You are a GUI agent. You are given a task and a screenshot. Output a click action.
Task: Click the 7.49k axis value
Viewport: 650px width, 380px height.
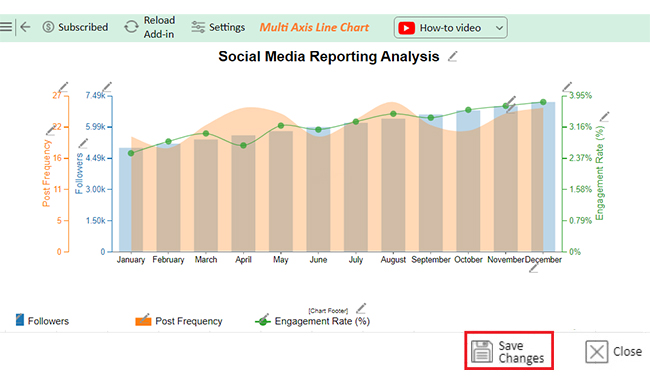[95, 96]
